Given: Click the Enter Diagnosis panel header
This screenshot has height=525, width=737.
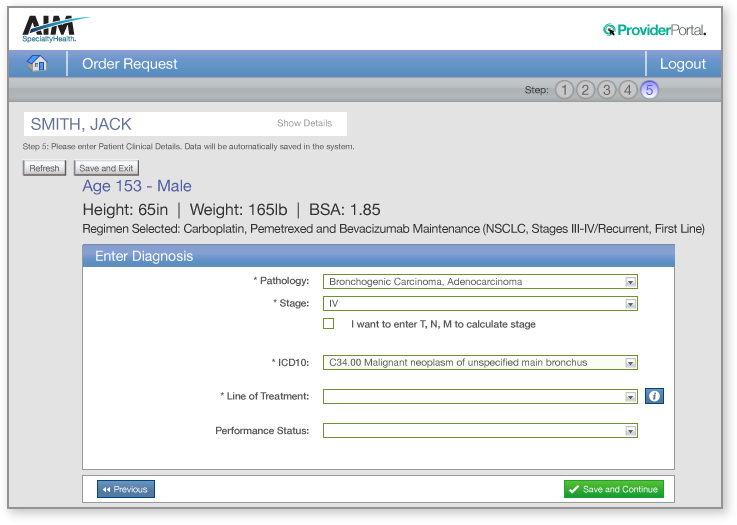Looking at the screenshot, I should (378, 256).
